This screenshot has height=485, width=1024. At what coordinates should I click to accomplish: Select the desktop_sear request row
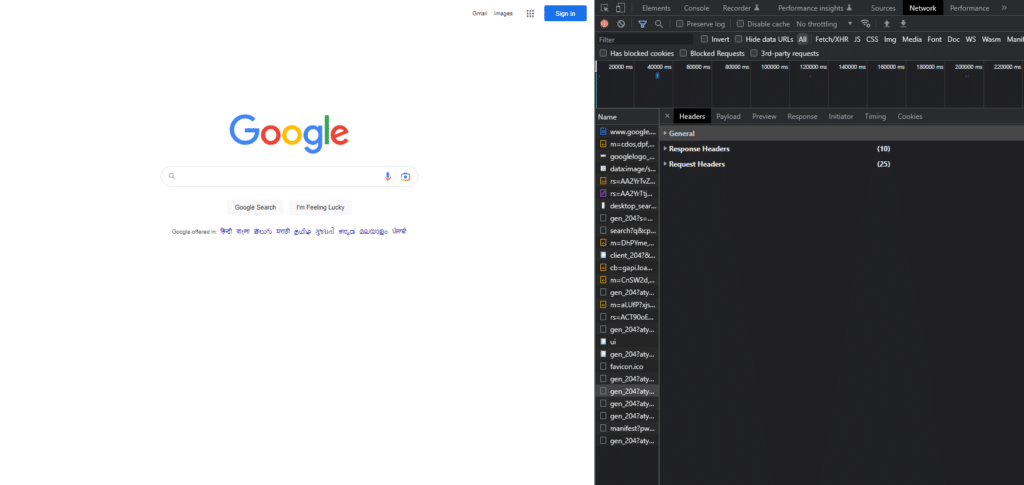tap(628, 206)
